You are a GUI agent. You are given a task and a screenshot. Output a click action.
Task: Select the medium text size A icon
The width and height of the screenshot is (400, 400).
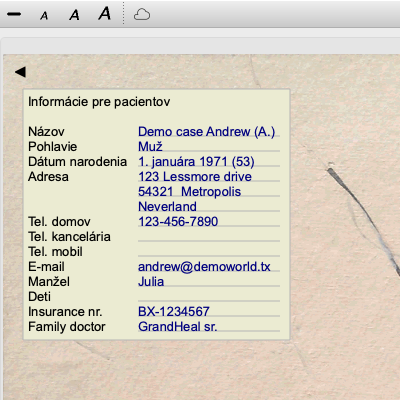tap(74, 15)
